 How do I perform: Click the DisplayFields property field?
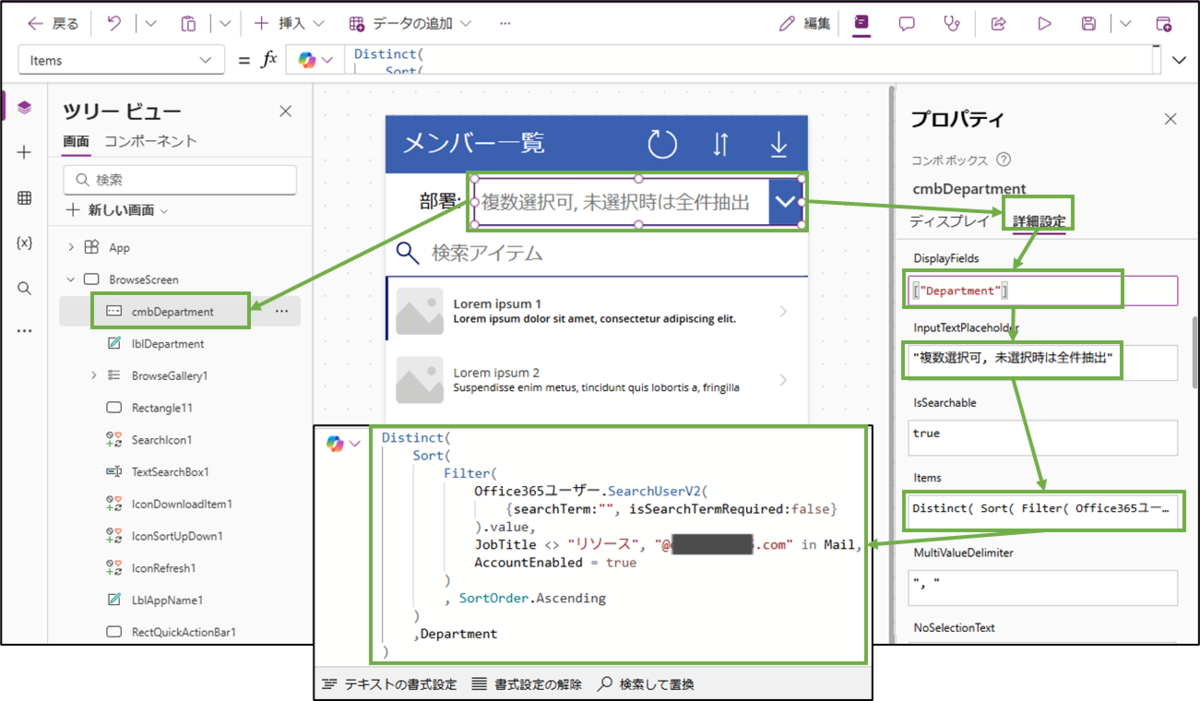tap(1043, 291)
